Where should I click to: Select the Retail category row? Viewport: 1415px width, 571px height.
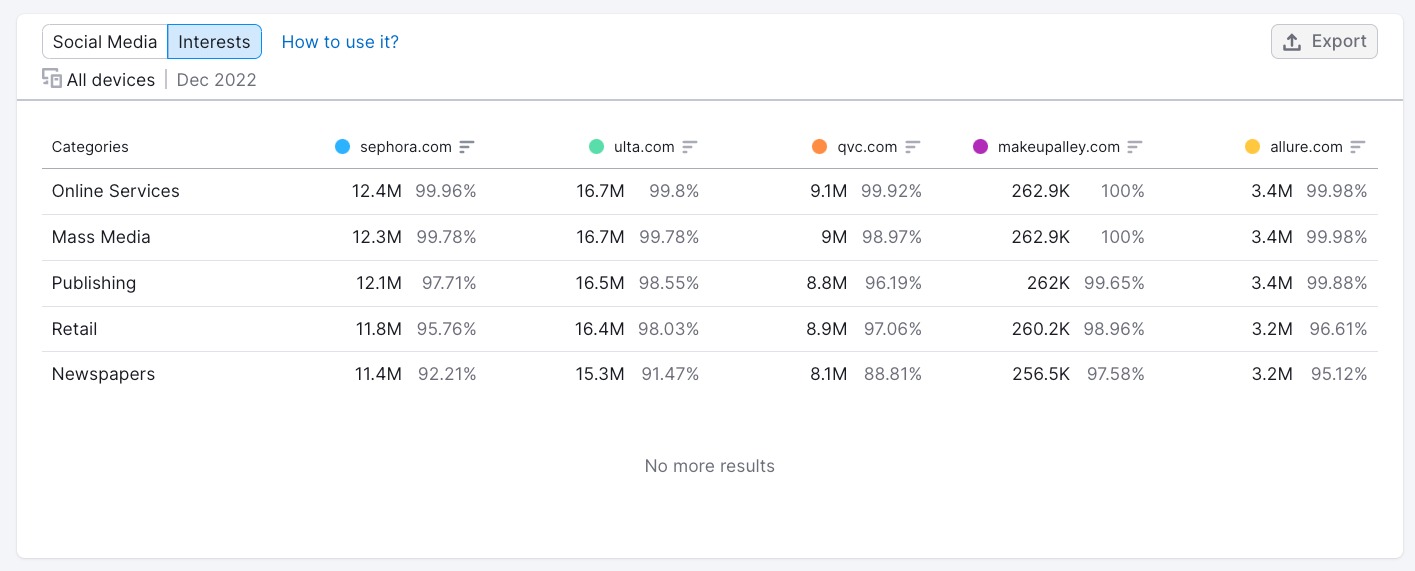710,329
